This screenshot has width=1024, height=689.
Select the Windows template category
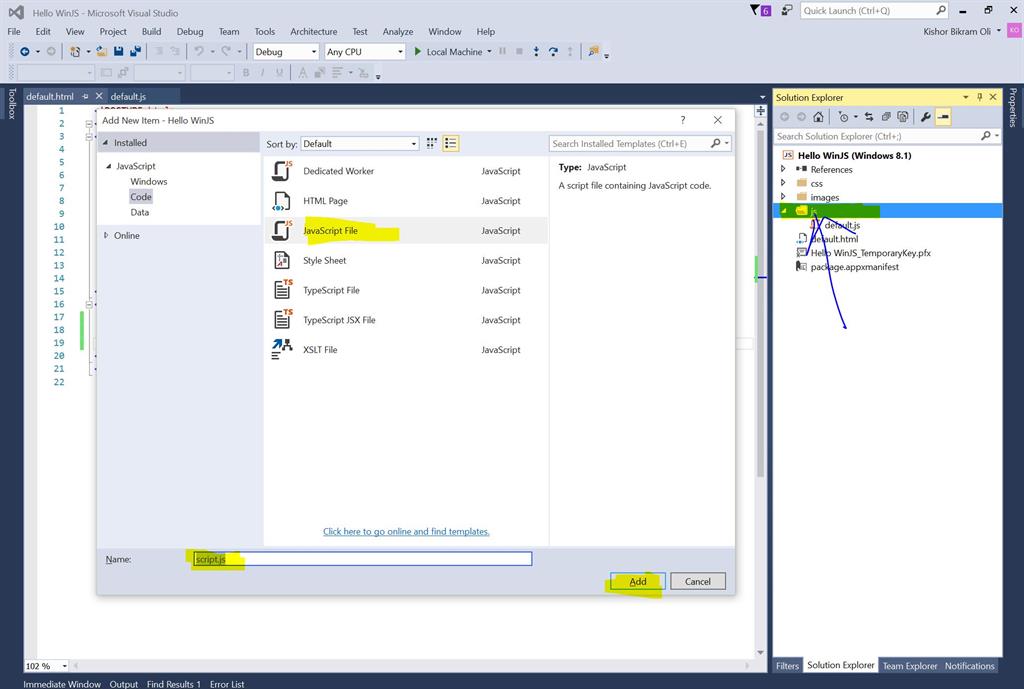point(149,182)
